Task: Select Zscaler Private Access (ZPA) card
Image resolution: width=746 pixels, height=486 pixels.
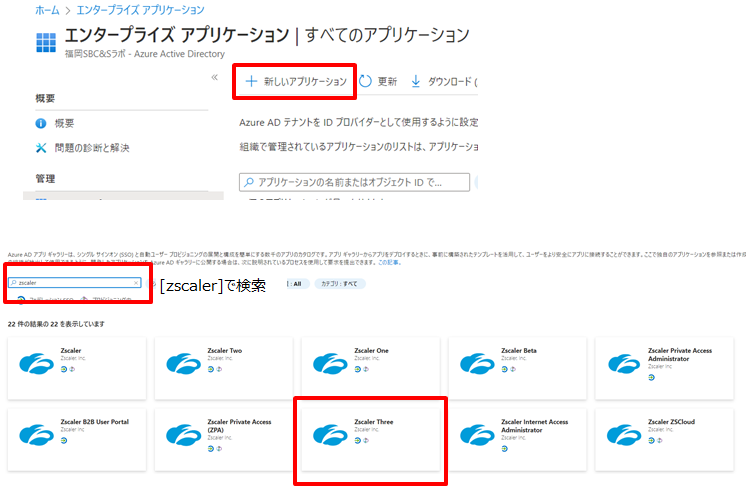Action: pyautogui.click(x=224, y=440)
